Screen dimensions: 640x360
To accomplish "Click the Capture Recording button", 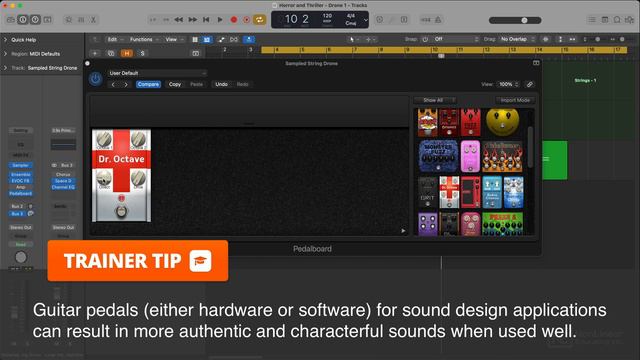I will coord(247,20).
